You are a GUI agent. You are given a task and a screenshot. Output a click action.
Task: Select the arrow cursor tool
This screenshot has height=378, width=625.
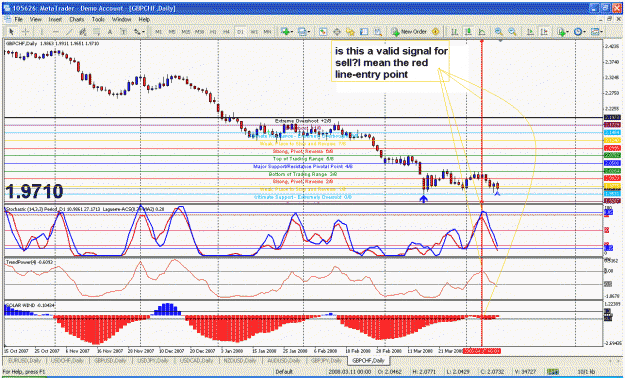click(11, 32)
